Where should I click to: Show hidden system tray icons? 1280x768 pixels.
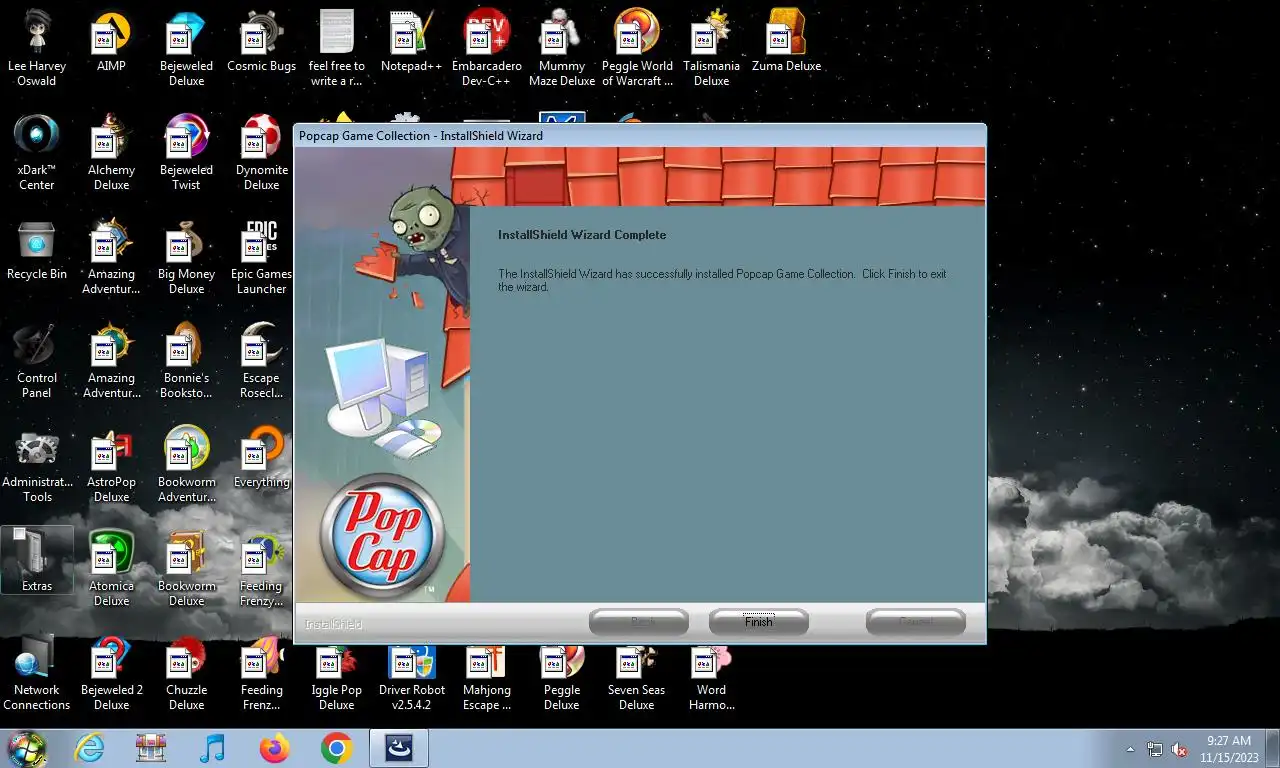(1131, 749)
